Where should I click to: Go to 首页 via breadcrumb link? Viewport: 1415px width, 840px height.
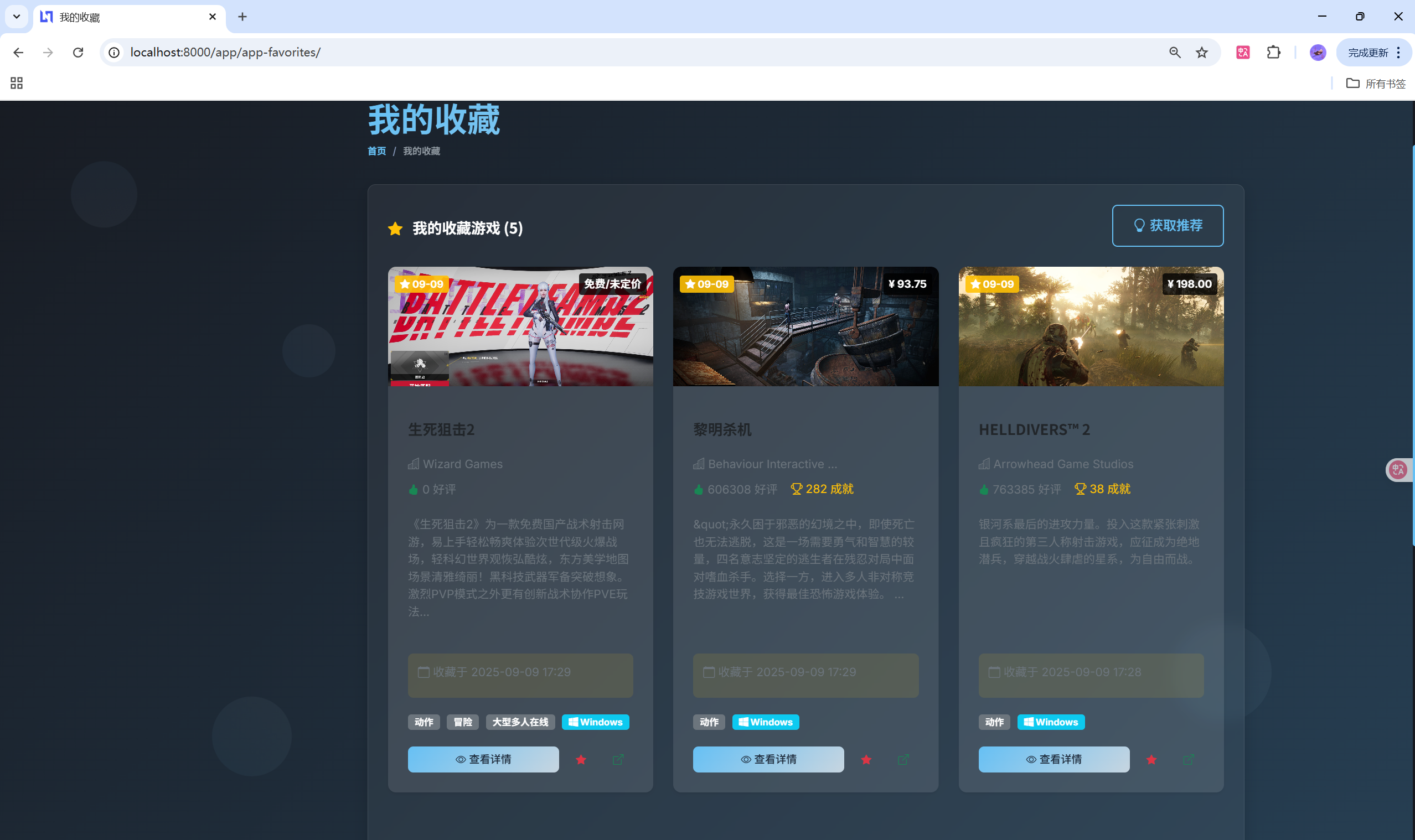coord(376,151)
